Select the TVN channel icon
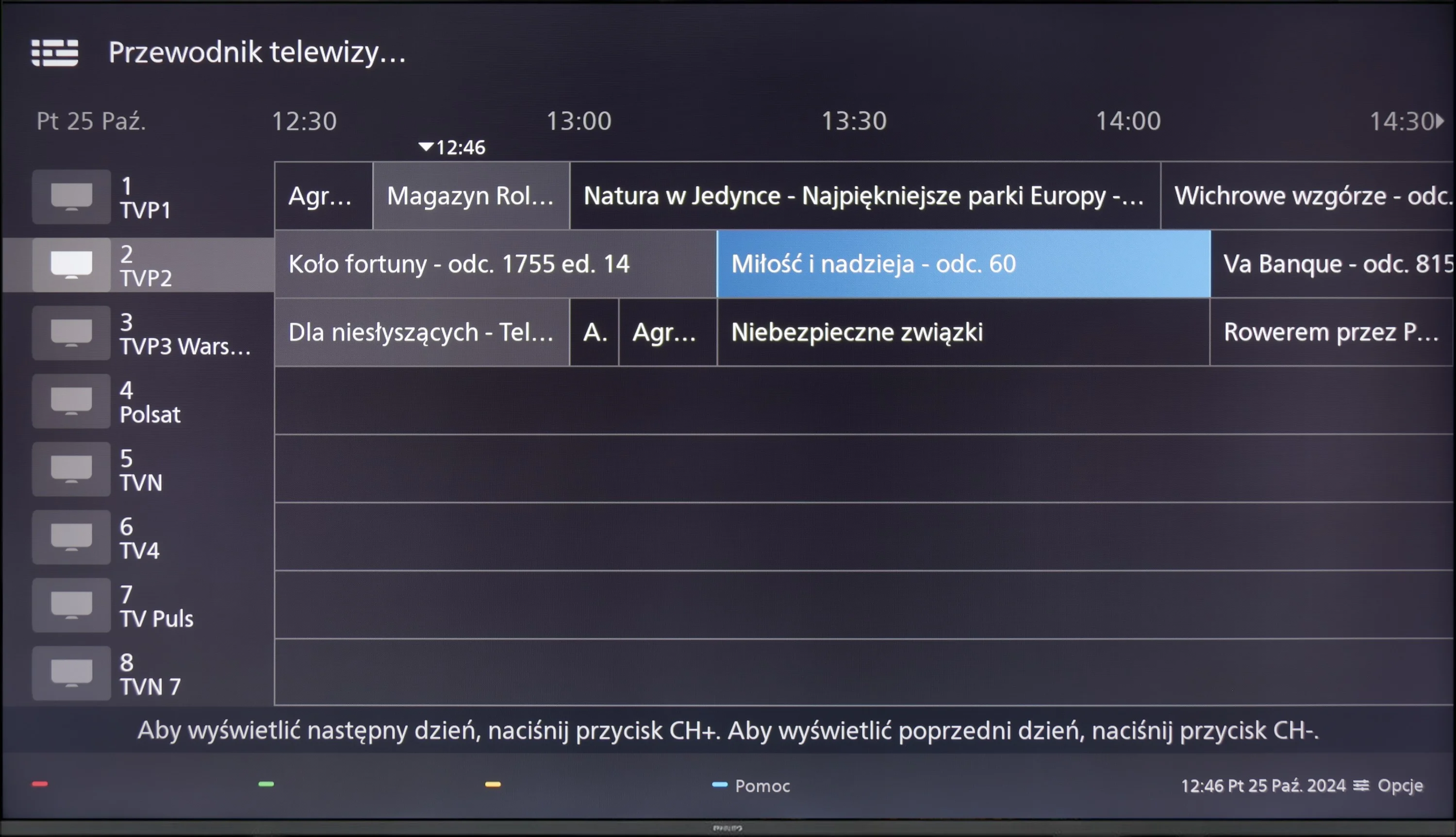Image resolution: width=1456 pixels, height=837 pixels. pyautogui.click(x=71, y=469)
